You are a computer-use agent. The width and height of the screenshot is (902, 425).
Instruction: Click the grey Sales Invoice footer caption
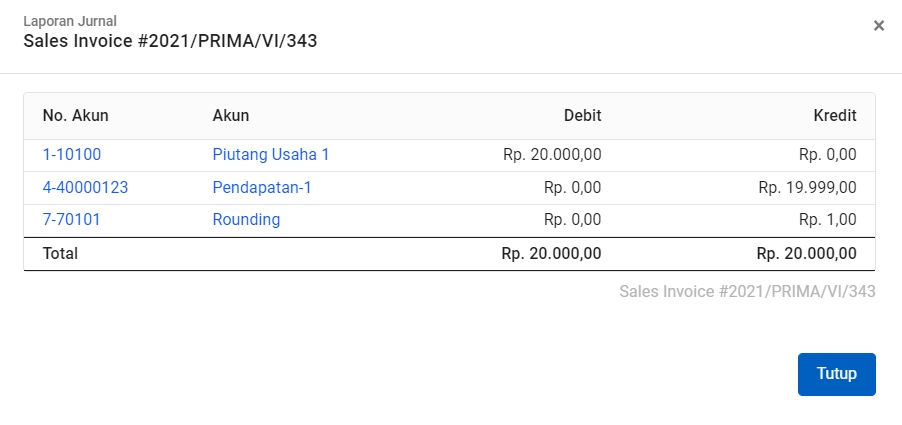tap(747, 292)
